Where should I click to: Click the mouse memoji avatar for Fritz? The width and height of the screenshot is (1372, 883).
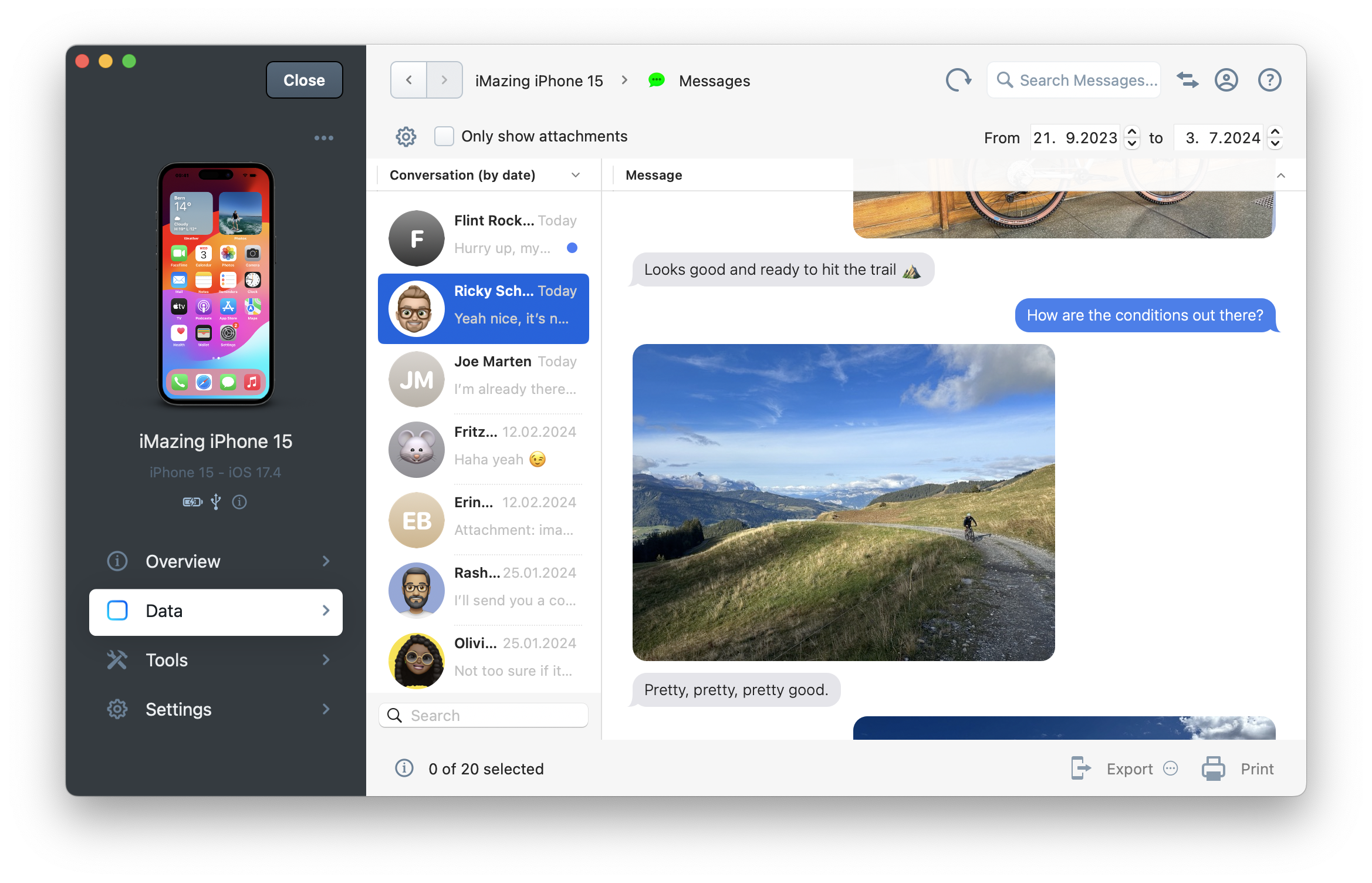point(417,450)
